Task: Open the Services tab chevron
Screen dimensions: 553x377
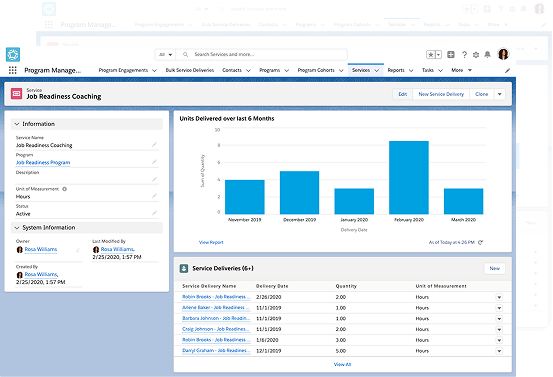Action: [x=377, y=71]
